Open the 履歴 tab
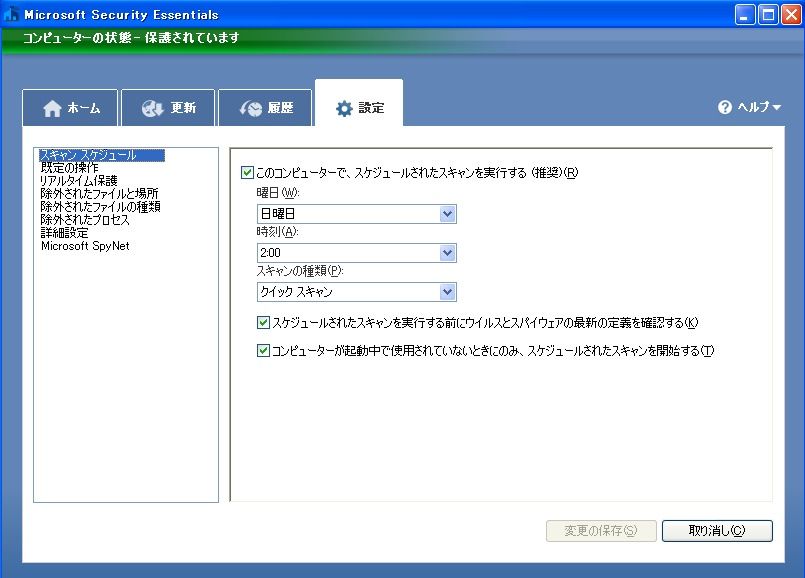805x578 pixels. (x=265, y=108)
